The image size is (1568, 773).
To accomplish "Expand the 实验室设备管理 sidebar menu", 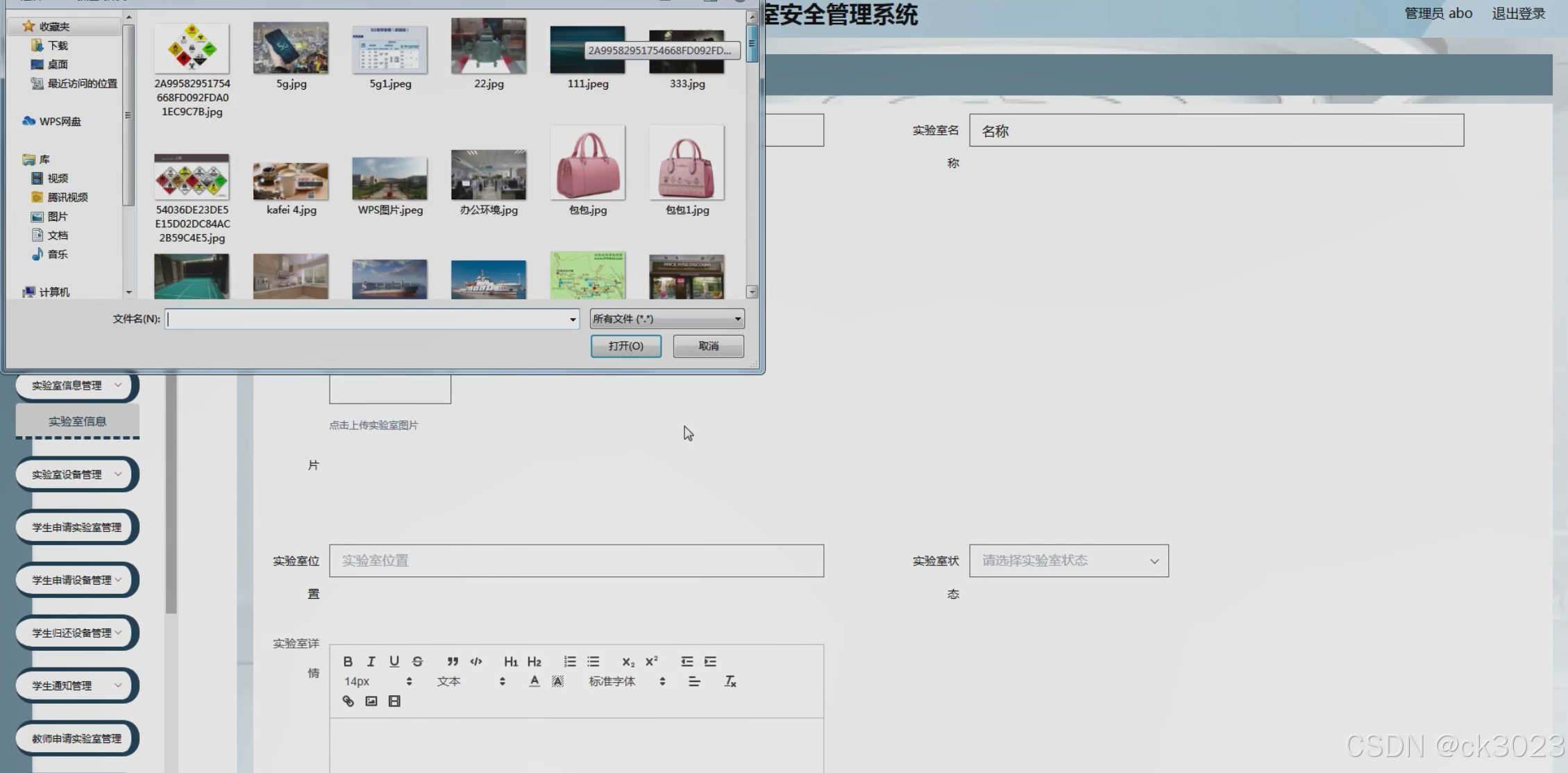I will click(77, 474).
